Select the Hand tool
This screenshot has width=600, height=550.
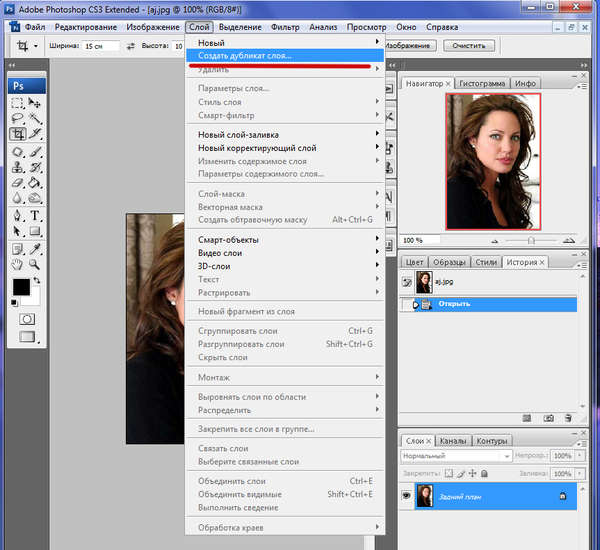[18, 264]
